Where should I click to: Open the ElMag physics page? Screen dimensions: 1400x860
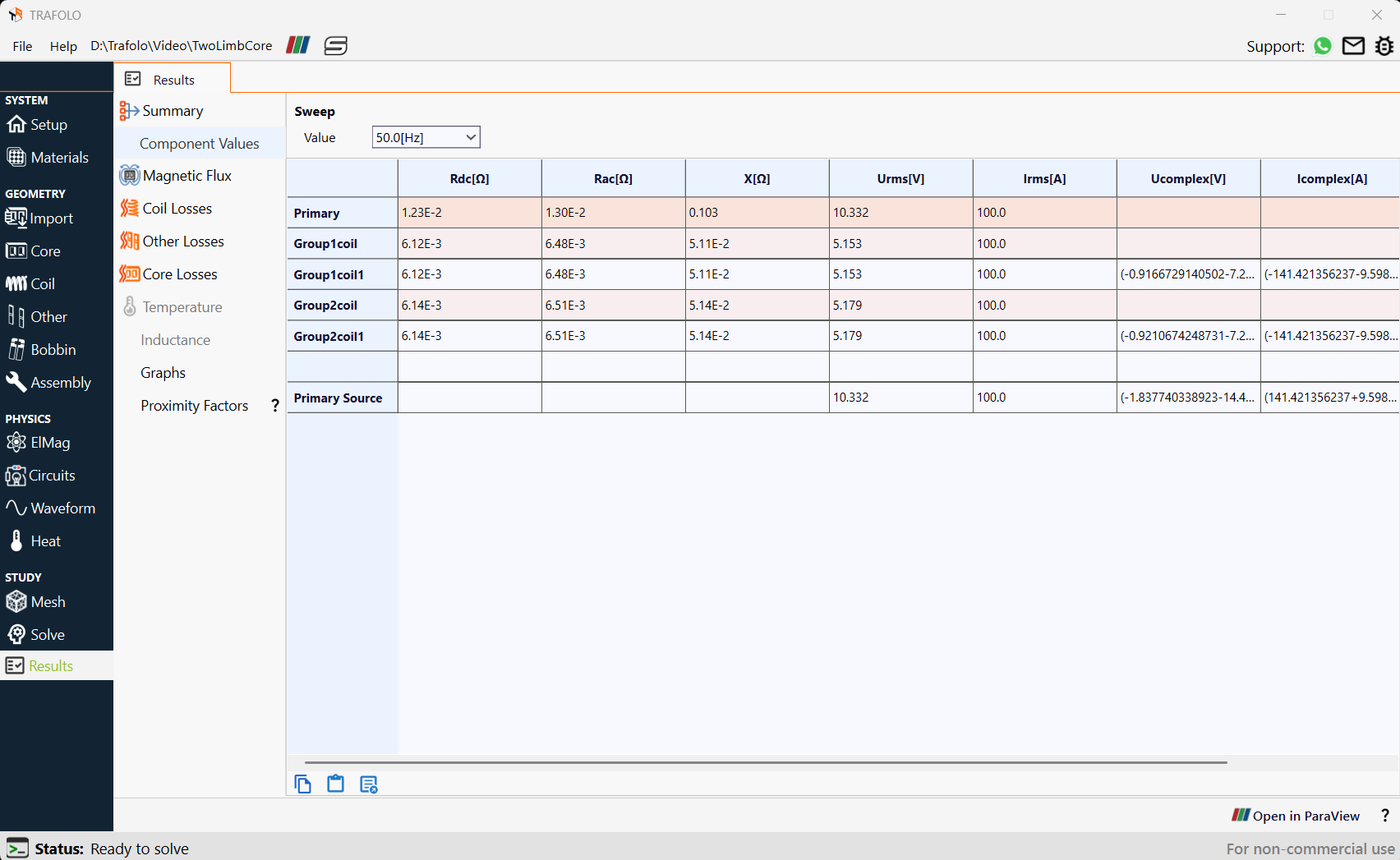39,443
